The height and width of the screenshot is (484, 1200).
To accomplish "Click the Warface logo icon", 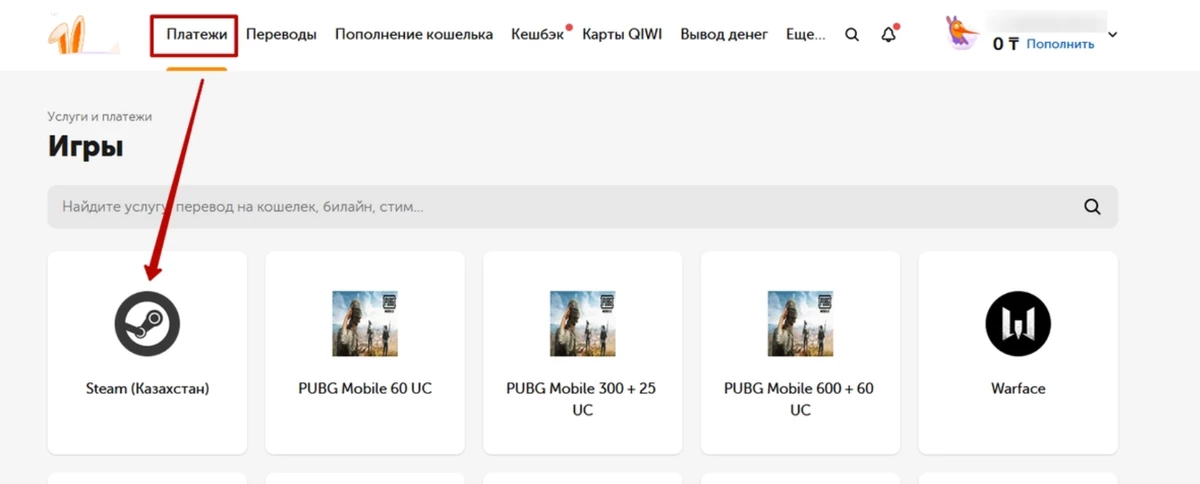I will point(1018,323).
